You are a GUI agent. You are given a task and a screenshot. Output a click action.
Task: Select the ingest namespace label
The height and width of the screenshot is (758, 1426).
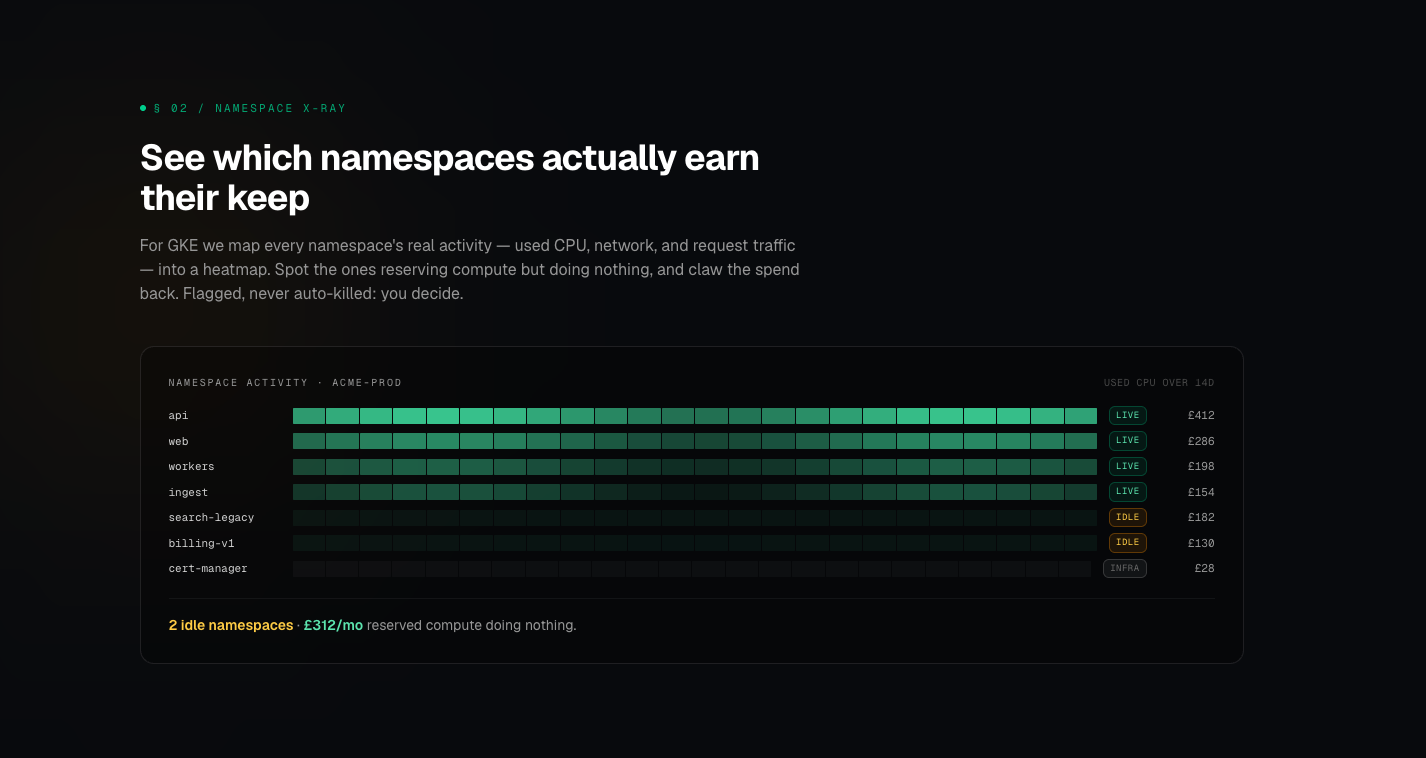click(188, 492)
